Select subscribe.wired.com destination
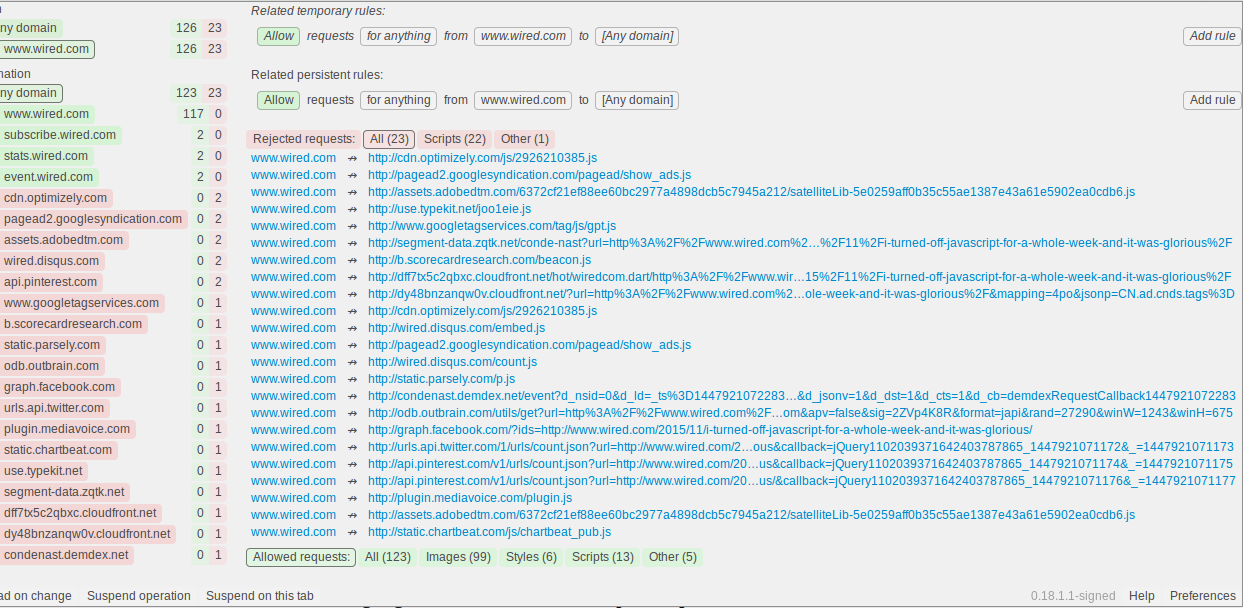The height and width of the screenshot is (608, 1243). (x=60, y=135)
